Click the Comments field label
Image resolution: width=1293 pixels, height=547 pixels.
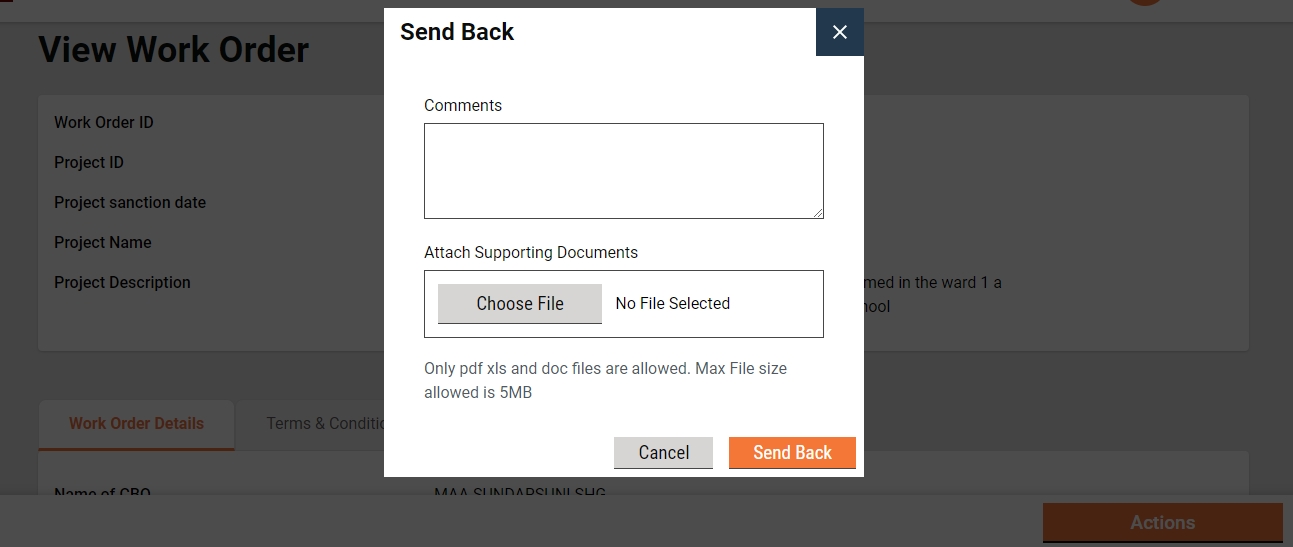(463, 106)
